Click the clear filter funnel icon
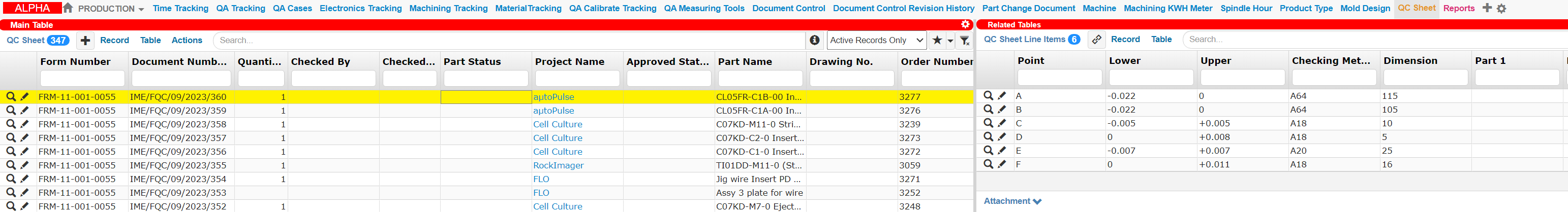Screen dimensions: 1568x212 [965, 40]
